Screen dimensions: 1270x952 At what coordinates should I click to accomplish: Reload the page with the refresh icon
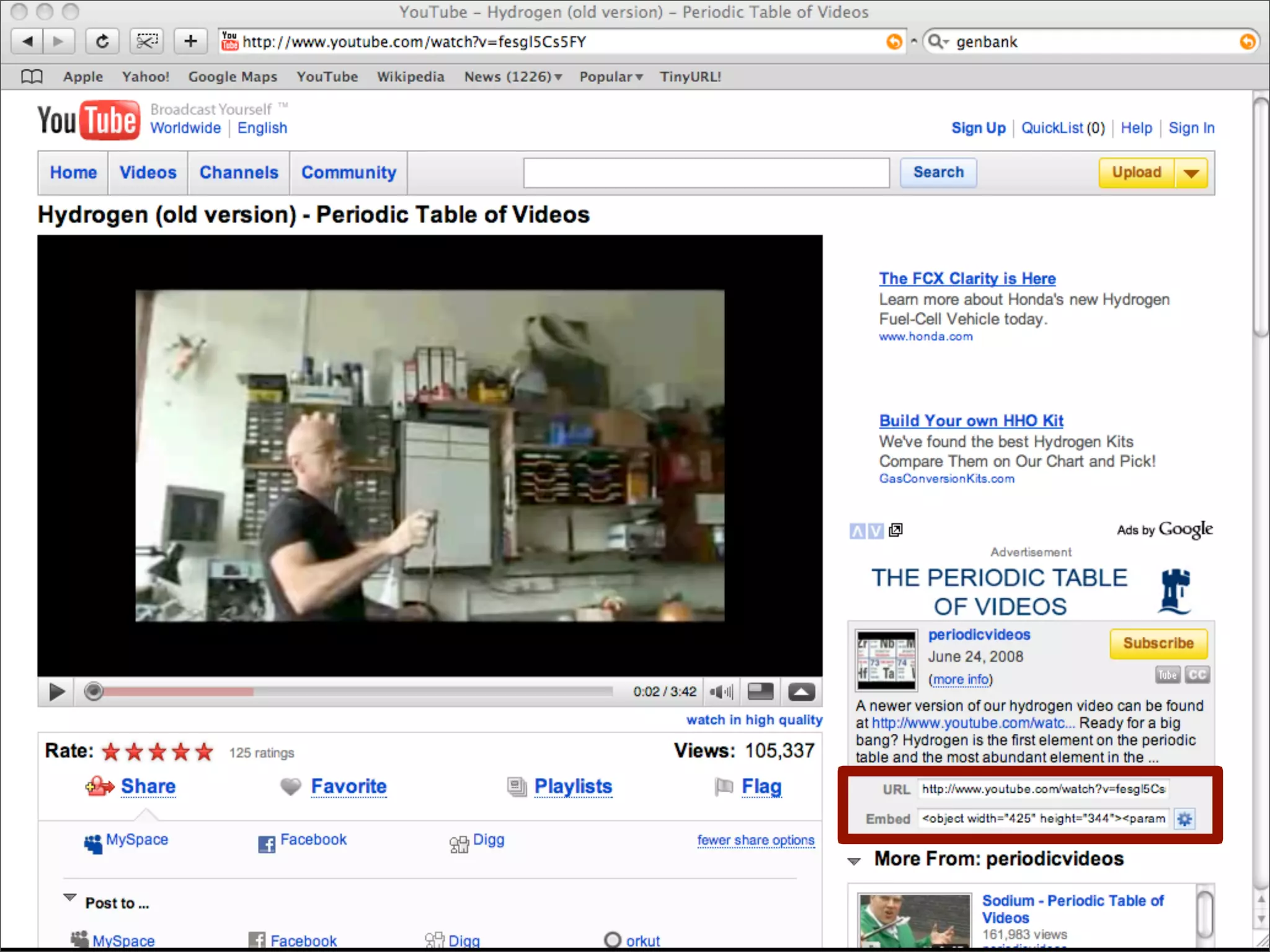(102, 42)
